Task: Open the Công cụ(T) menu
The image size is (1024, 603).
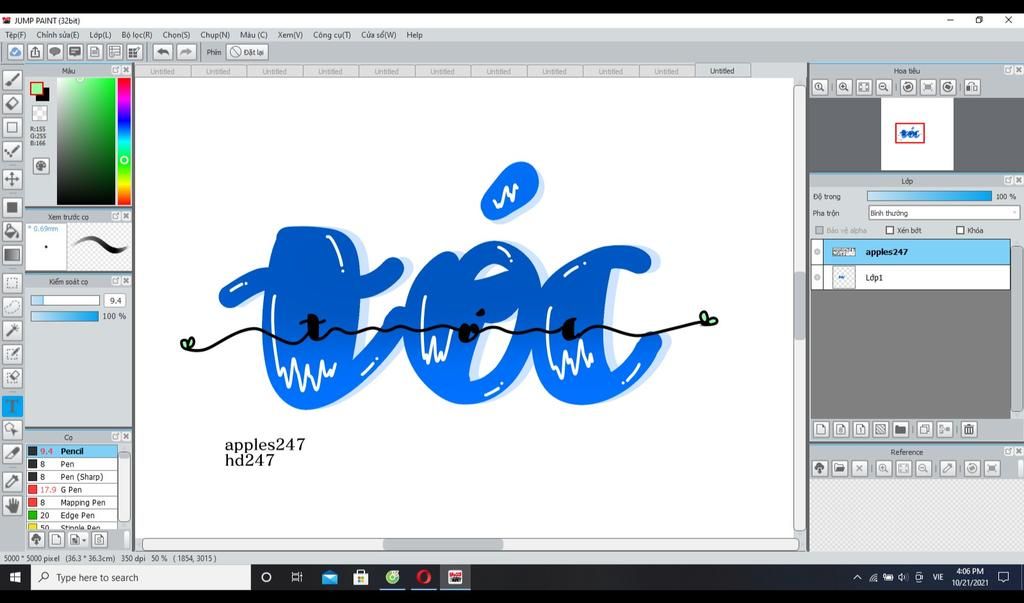Action: tap(332, 35)
